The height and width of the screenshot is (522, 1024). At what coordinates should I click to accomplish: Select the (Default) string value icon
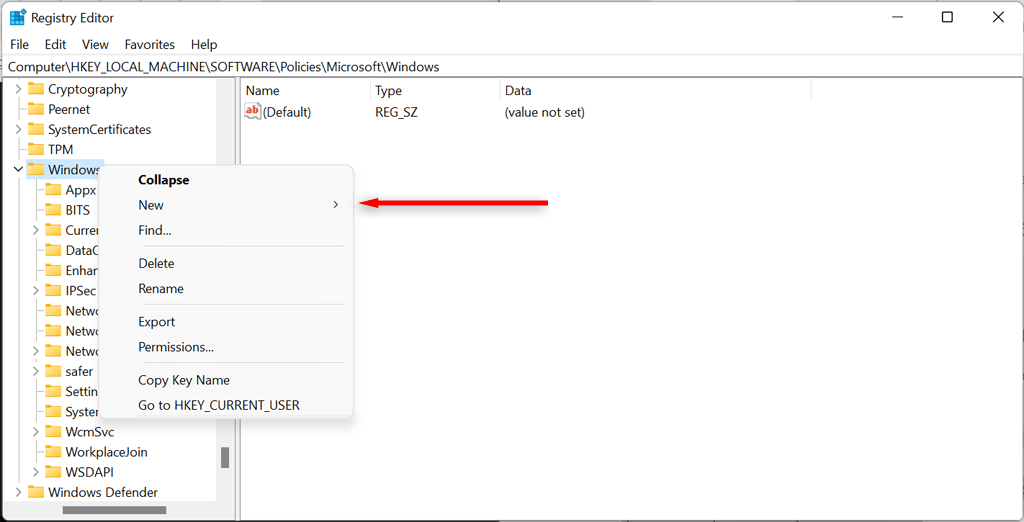[252, 112]
